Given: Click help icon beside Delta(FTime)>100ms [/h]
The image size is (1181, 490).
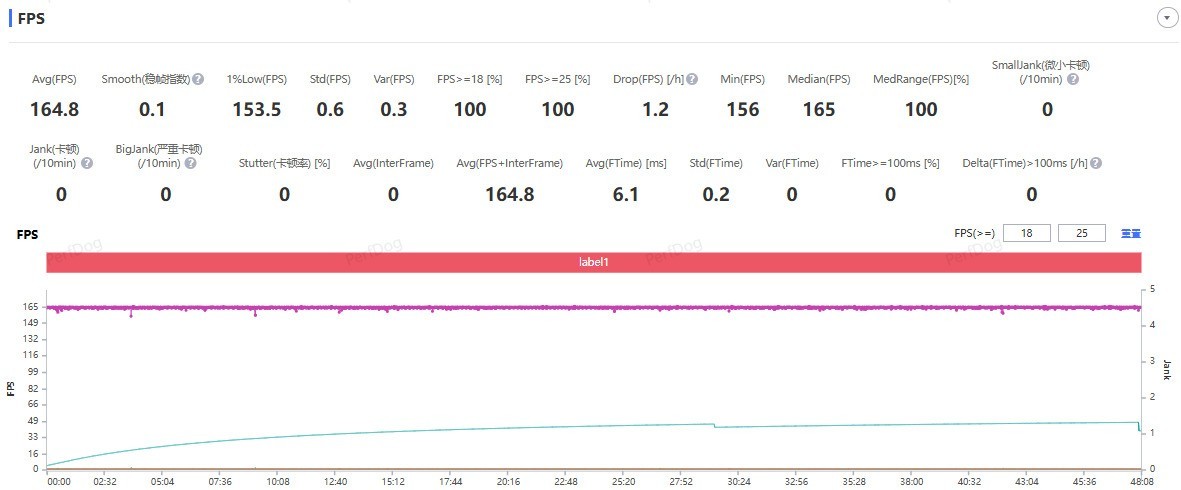Looking at the screenshot, I should 1096,163.
